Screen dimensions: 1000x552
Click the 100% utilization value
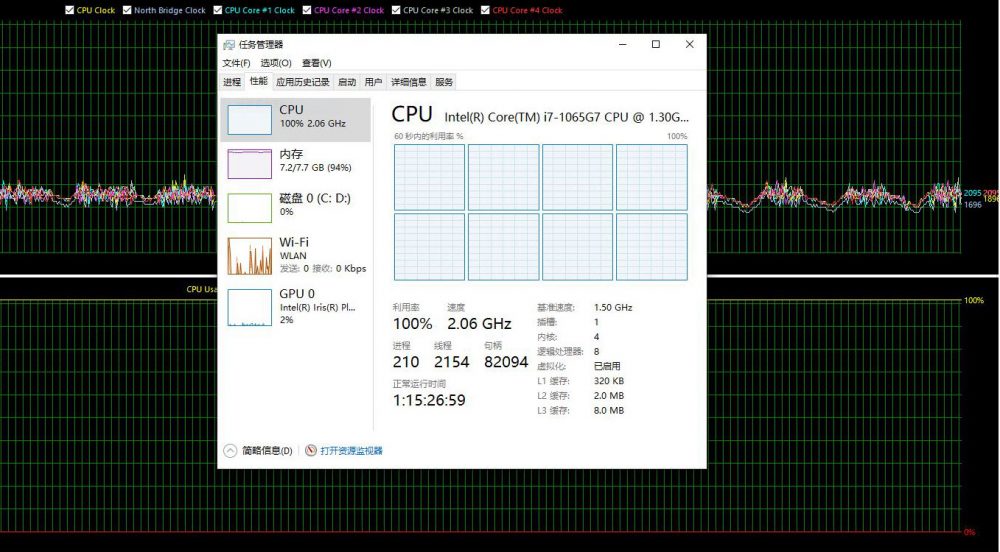tap(413, 324)
